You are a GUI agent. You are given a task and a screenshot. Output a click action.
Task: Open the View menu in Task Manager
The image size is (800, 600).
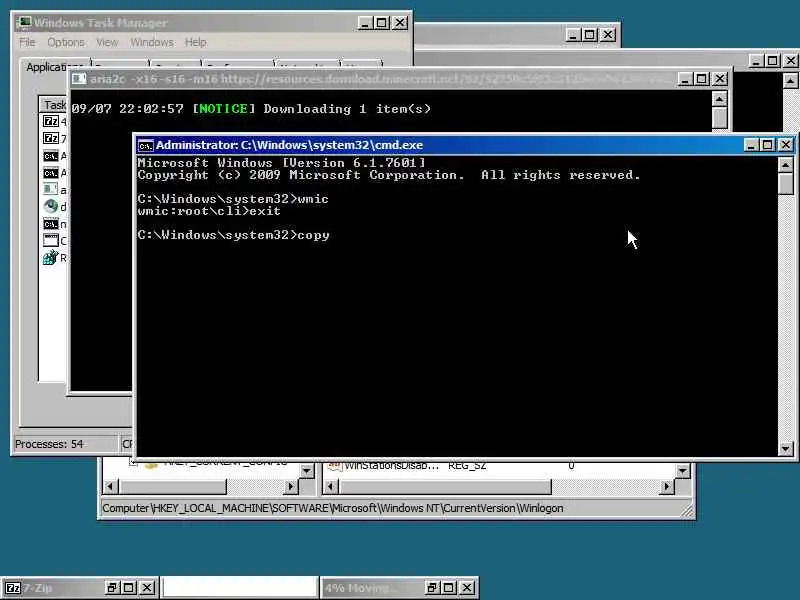[x=107, y=42]
